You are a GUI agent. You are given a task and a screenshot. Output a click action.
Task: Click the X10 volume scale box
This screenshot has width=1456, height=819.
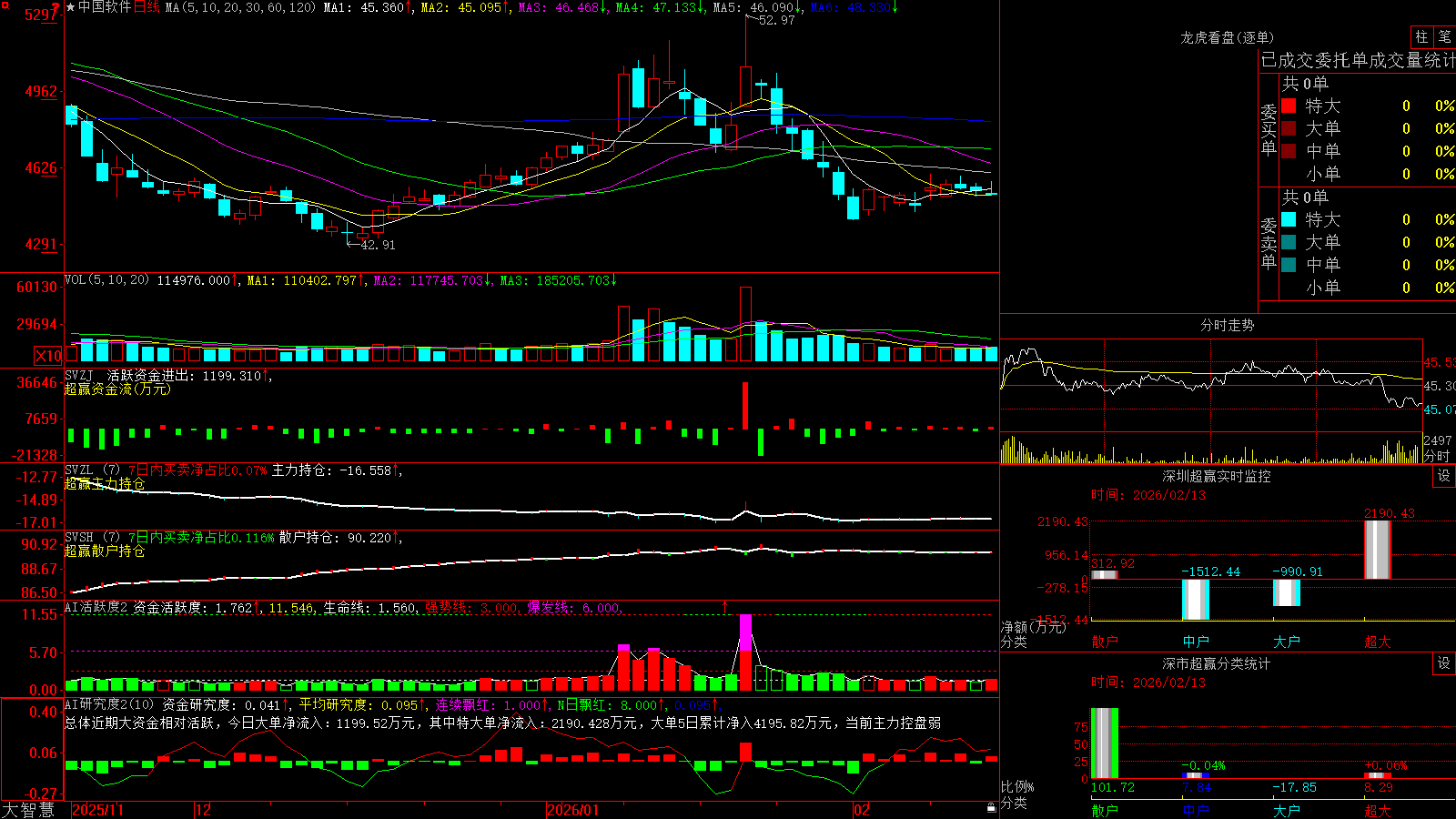pyautogui.click(x=48, y=356)
